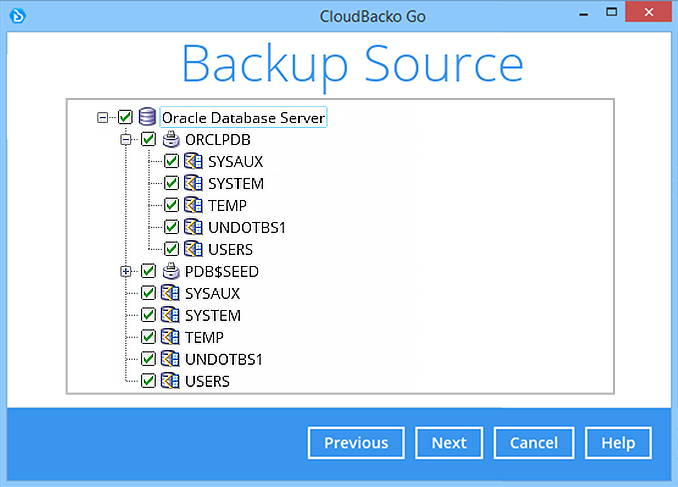This screenshot has height=487, width=678.
Task: Select the root-level UNDOTBS1 label below PDB$SEED
Action: tap(224, 359)
